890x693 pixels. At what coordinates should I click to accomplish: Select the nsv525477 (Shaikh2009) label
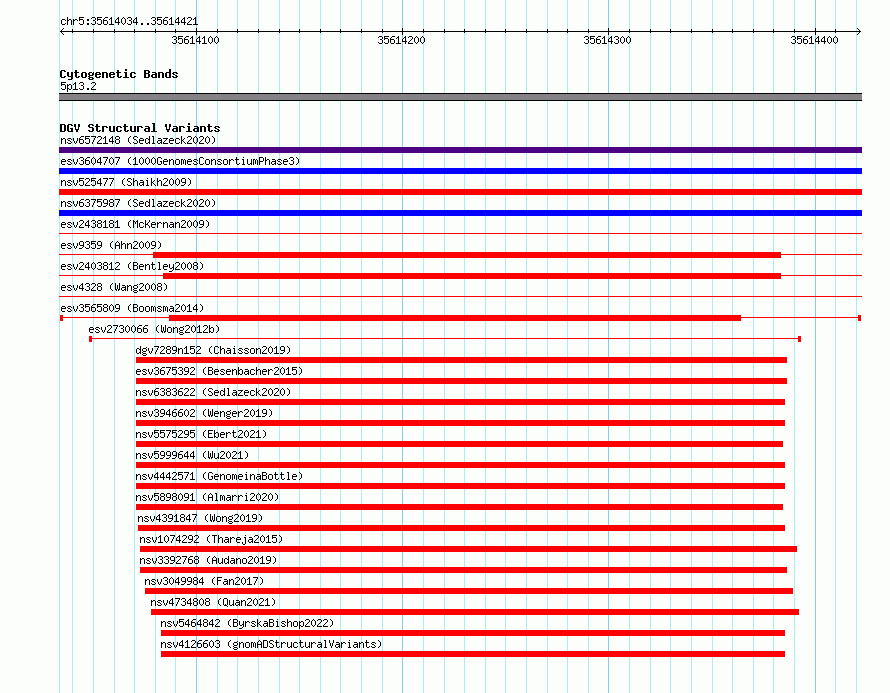tap(126, 182)
